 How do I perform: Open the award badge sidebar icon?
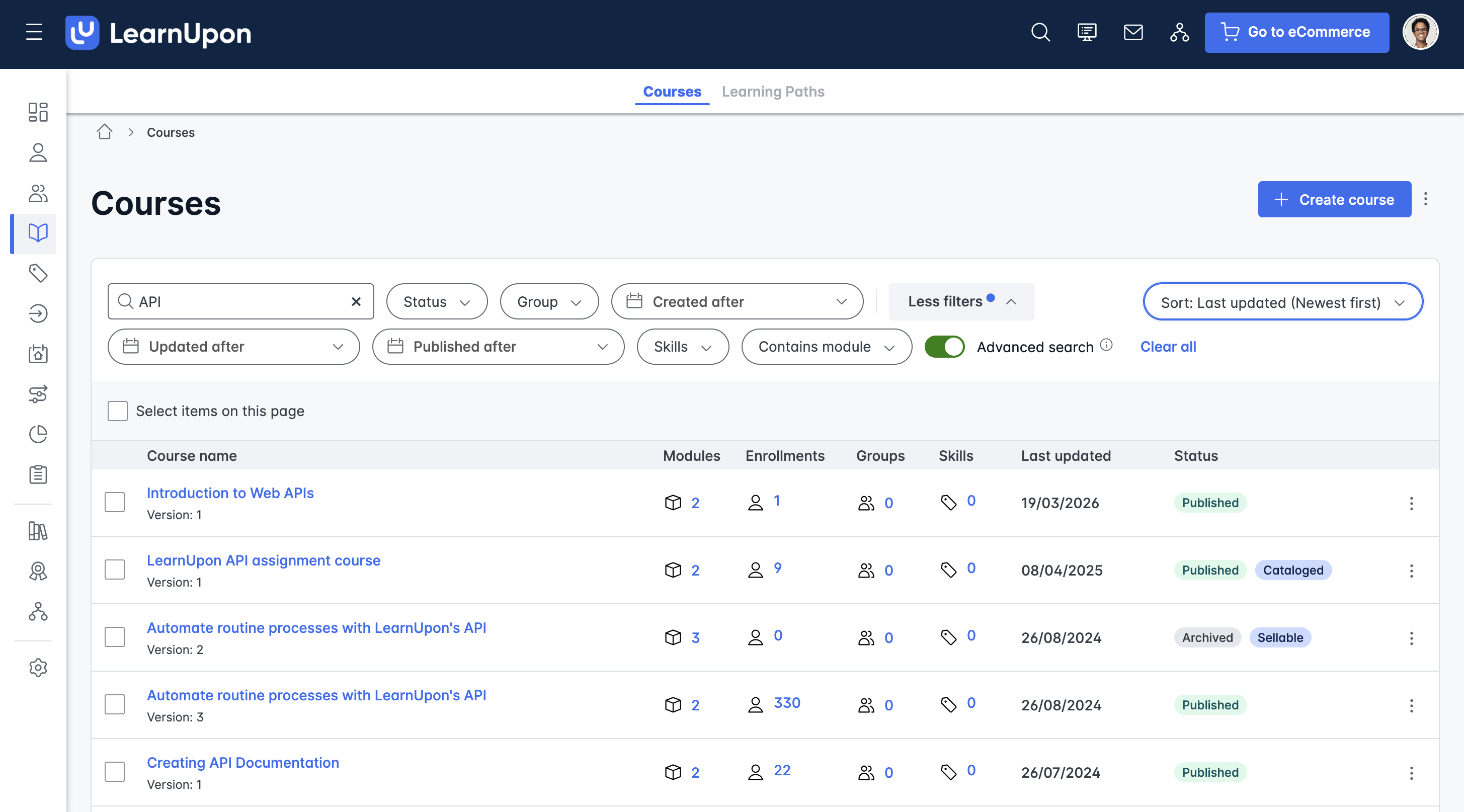point(38,571)
